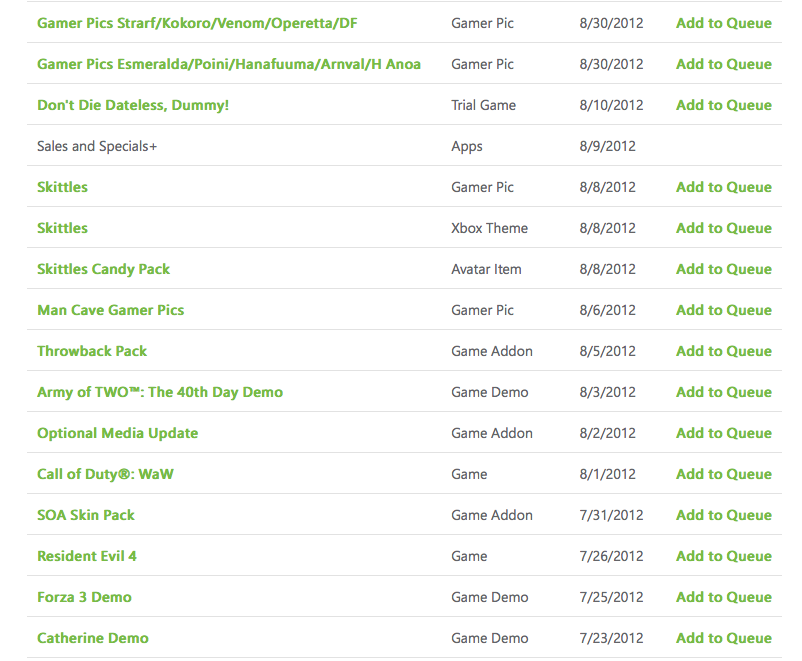Open SOA Skin Pack link
This screenshot has width=802, height=661.
point(86,515)
